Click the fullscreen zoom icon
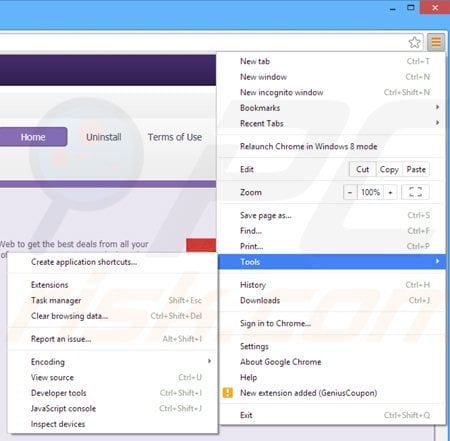The height and width of the screenshot is (441, 450). 415,192
